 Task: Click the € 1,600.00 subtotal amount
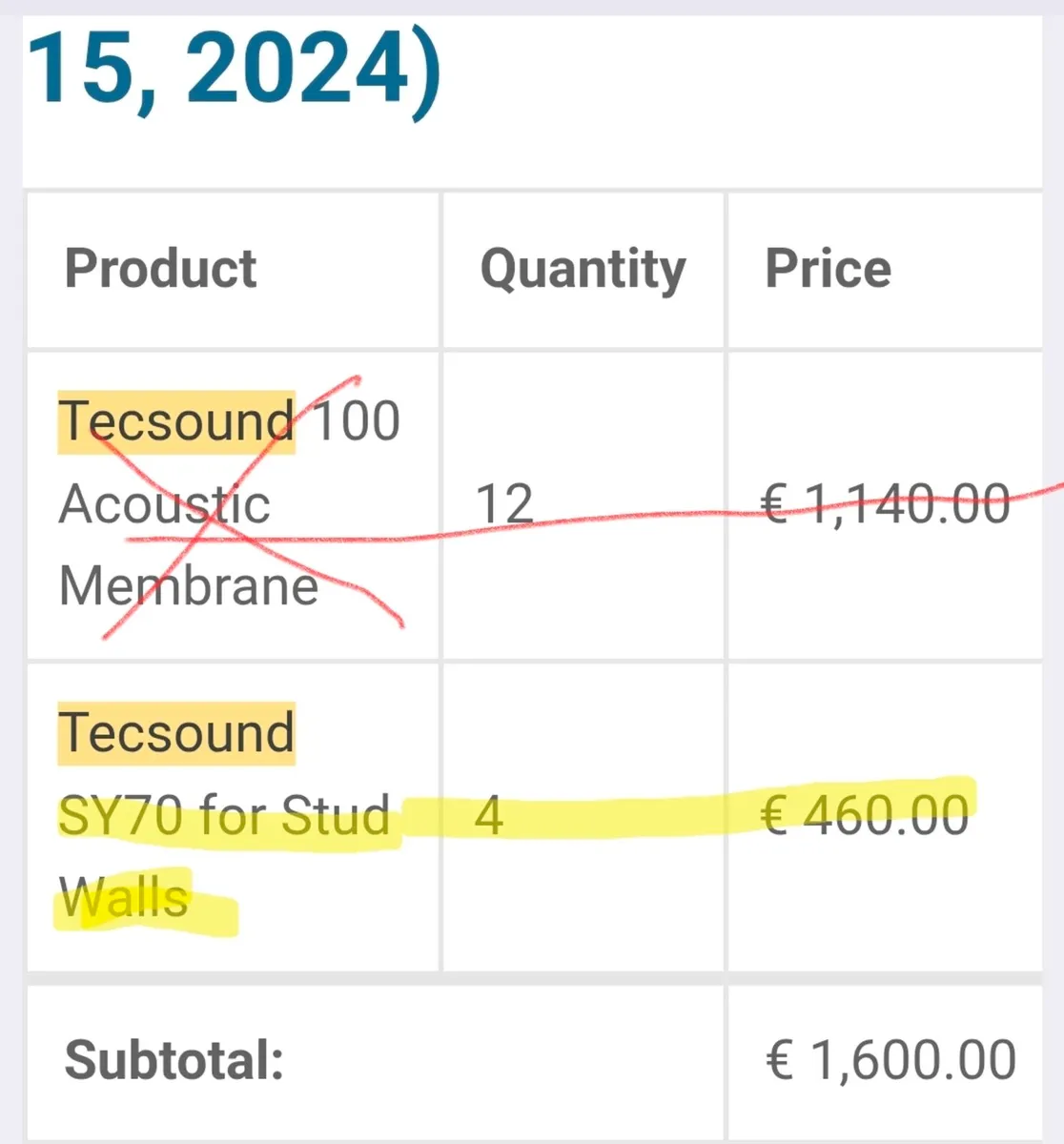pos(890,1060)
